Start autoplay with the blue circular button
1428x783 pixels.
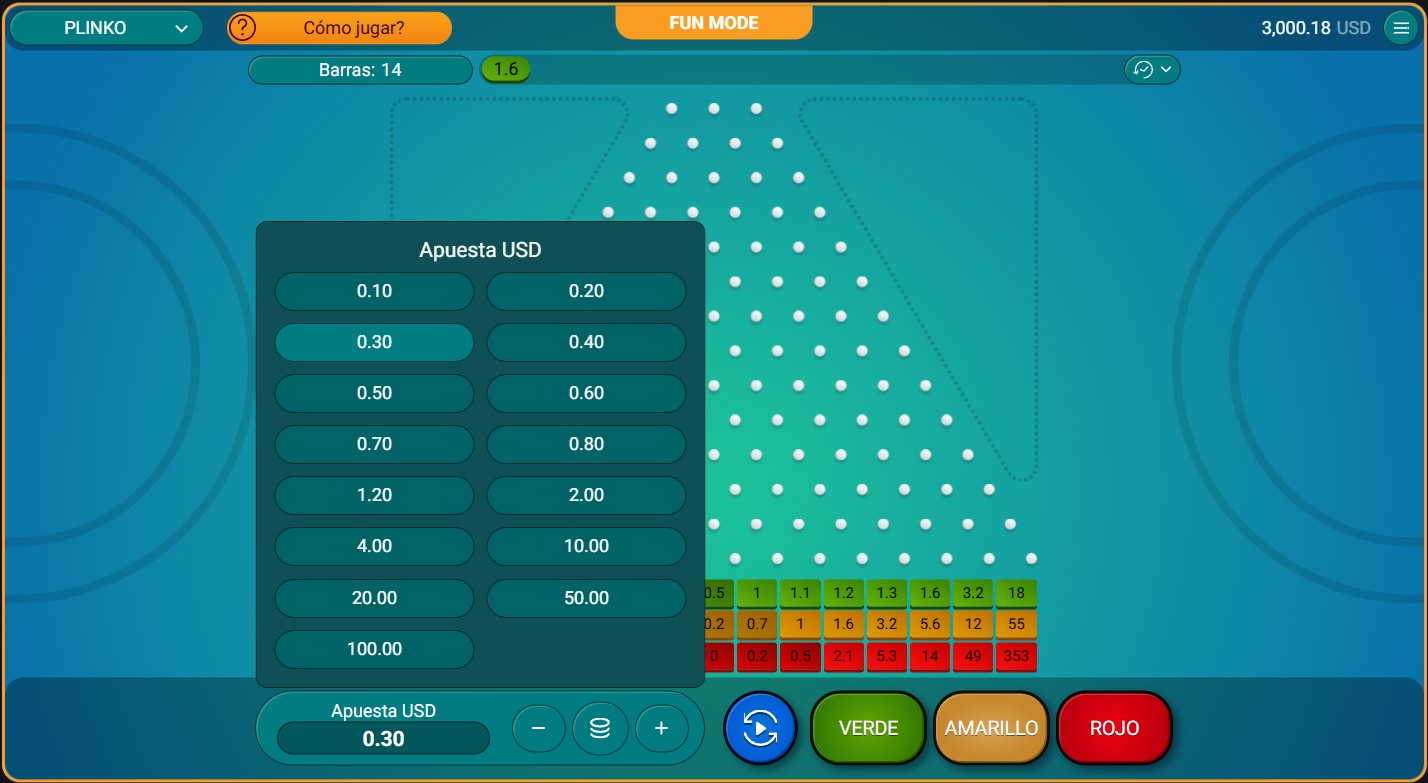coord(760,728)
